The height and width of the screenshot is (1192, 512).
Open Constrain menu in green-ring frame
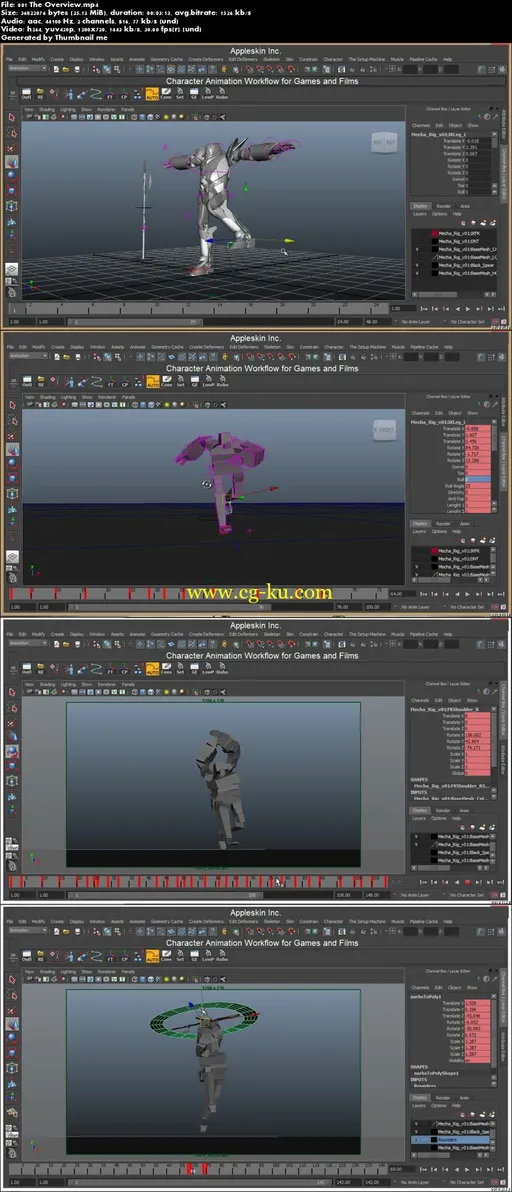(308, 921)
